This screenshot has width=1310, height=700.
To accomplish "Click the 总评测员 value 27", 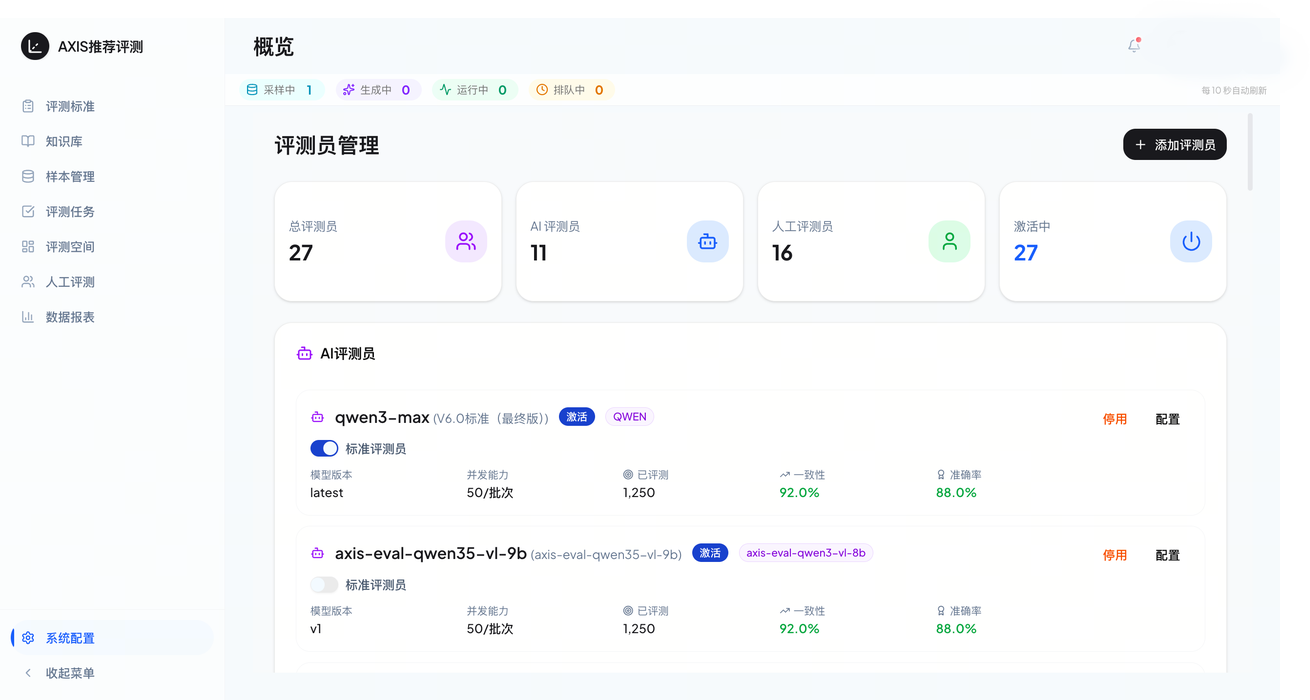I will [x=301, y=253].
